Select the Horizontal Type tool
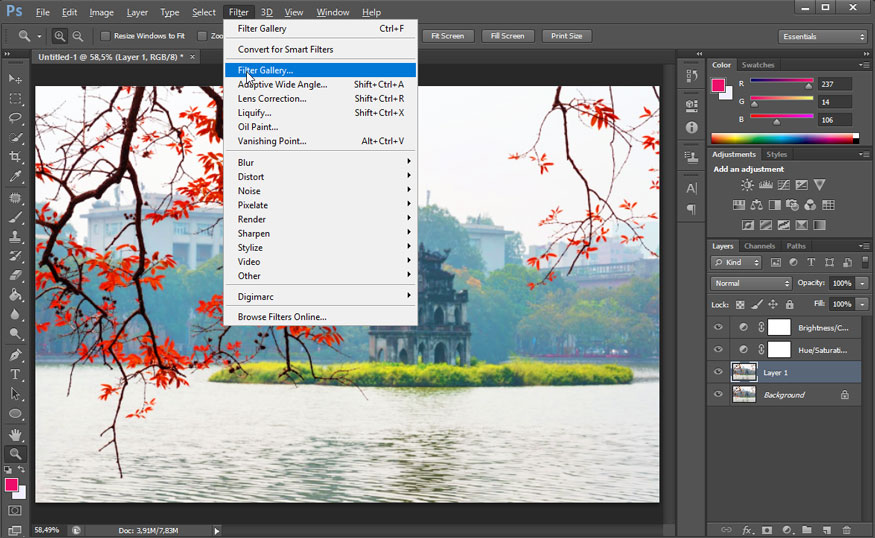Viewport: 875px width, 538px height. (15, 374)
